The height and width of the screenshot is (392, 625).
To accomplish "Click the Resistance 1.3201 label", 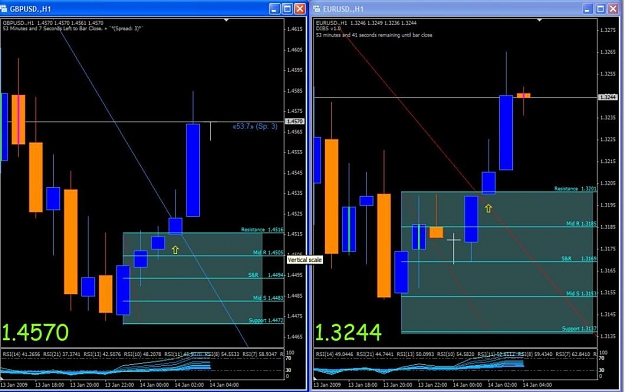I will tap(576, 189).
